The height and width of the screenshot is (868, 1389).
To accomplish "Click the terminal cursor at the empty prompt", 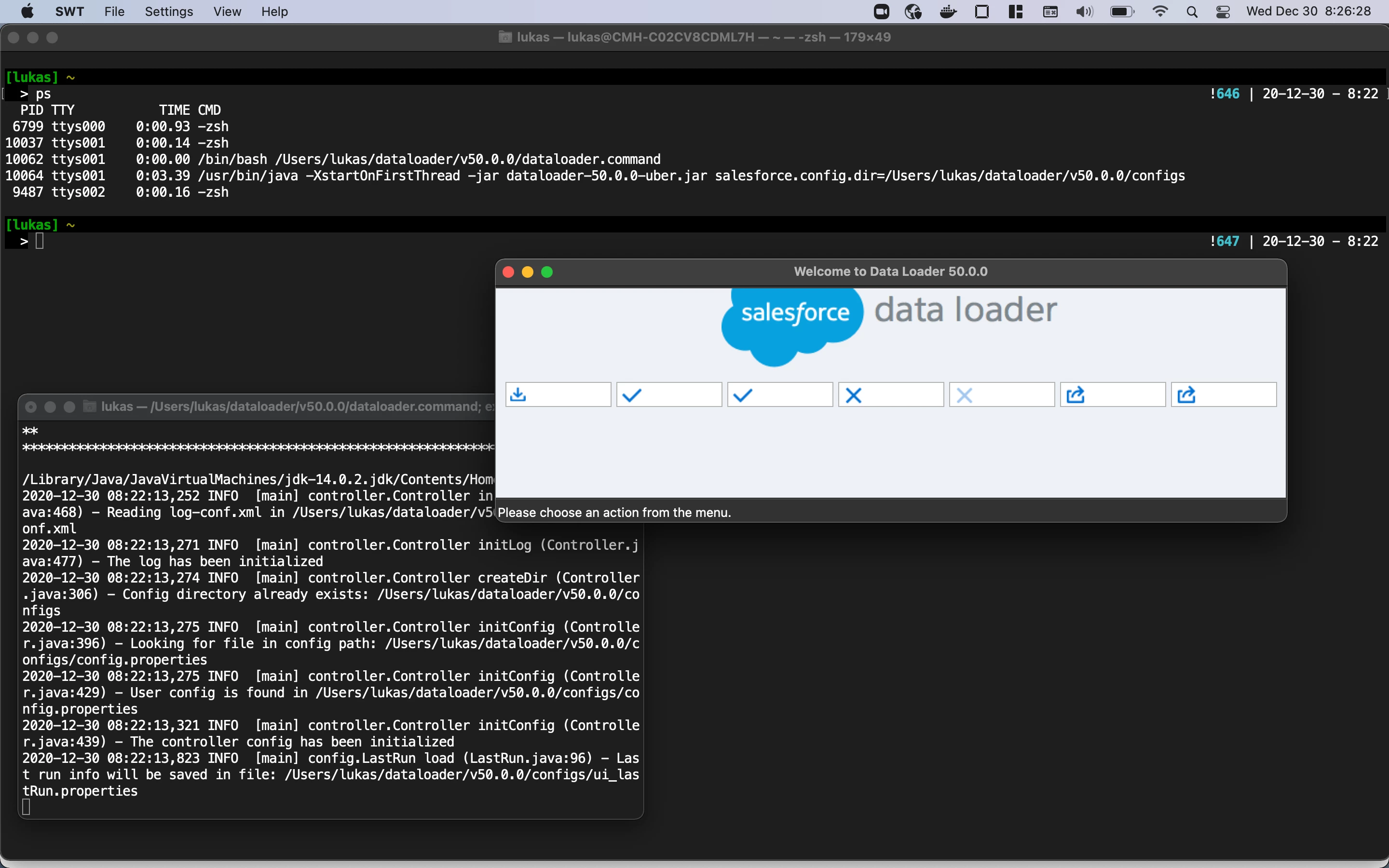I will (40, 241).
